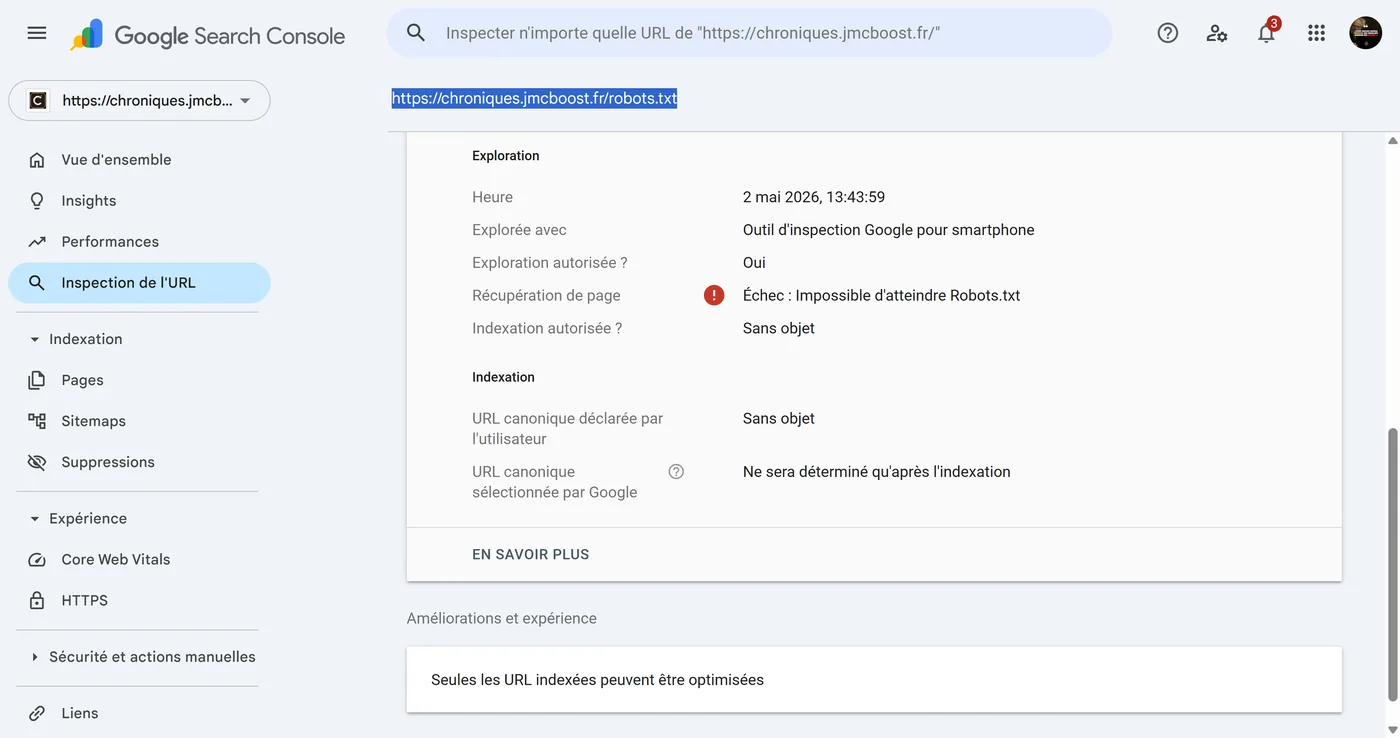
Task: Click the time '2 mai 2026, 13:43:59'
Action: [x=814, y=197]
